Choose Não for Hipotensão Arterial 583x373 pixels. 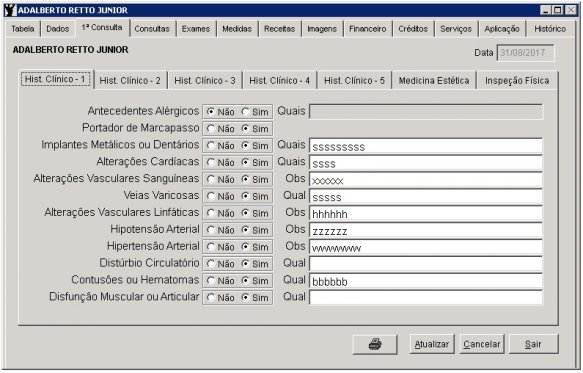[220, 230]
